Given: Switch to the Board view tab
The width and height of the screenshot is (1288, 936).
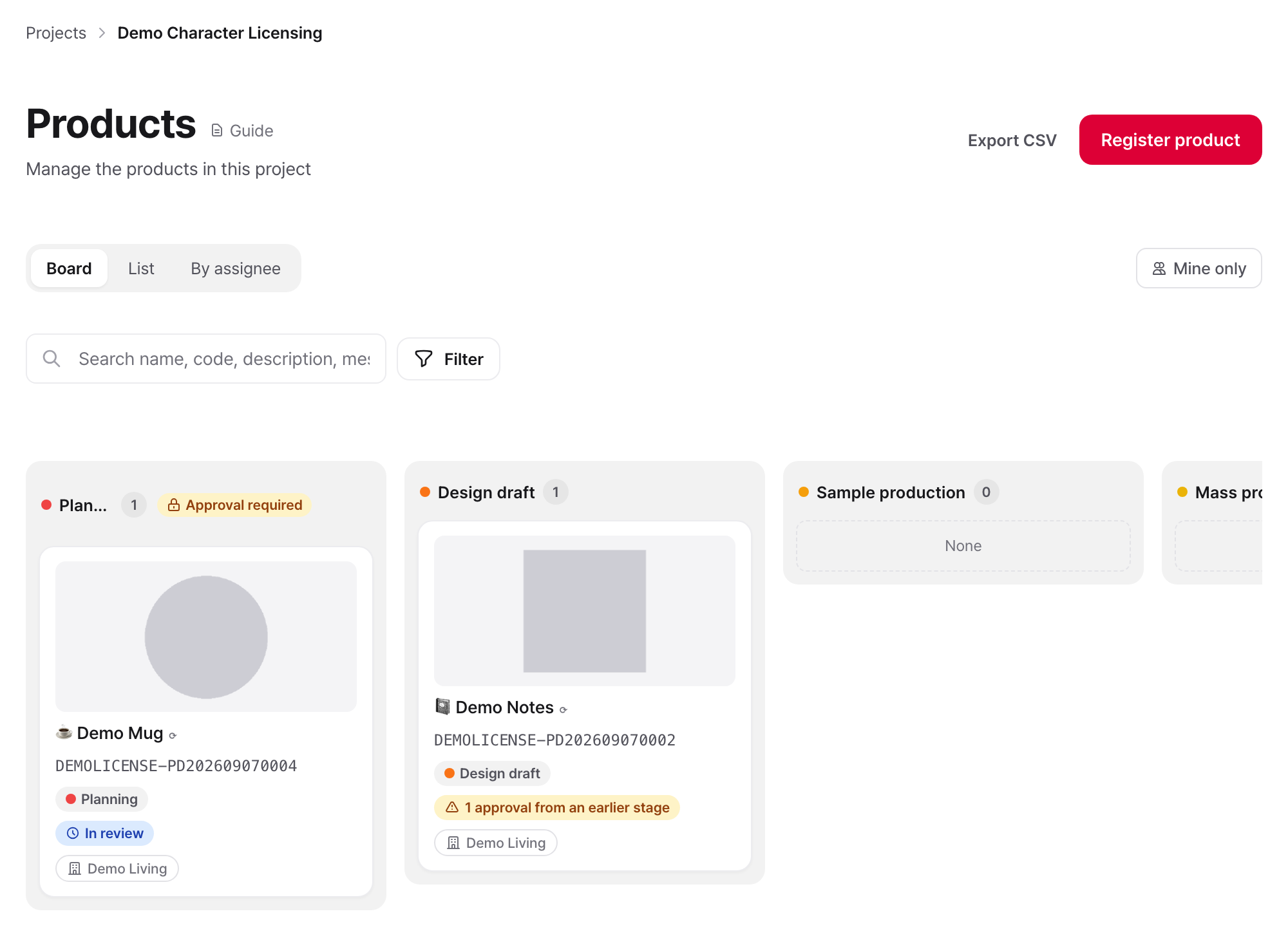Looking at the screenshot, I should tap(69, 268).
